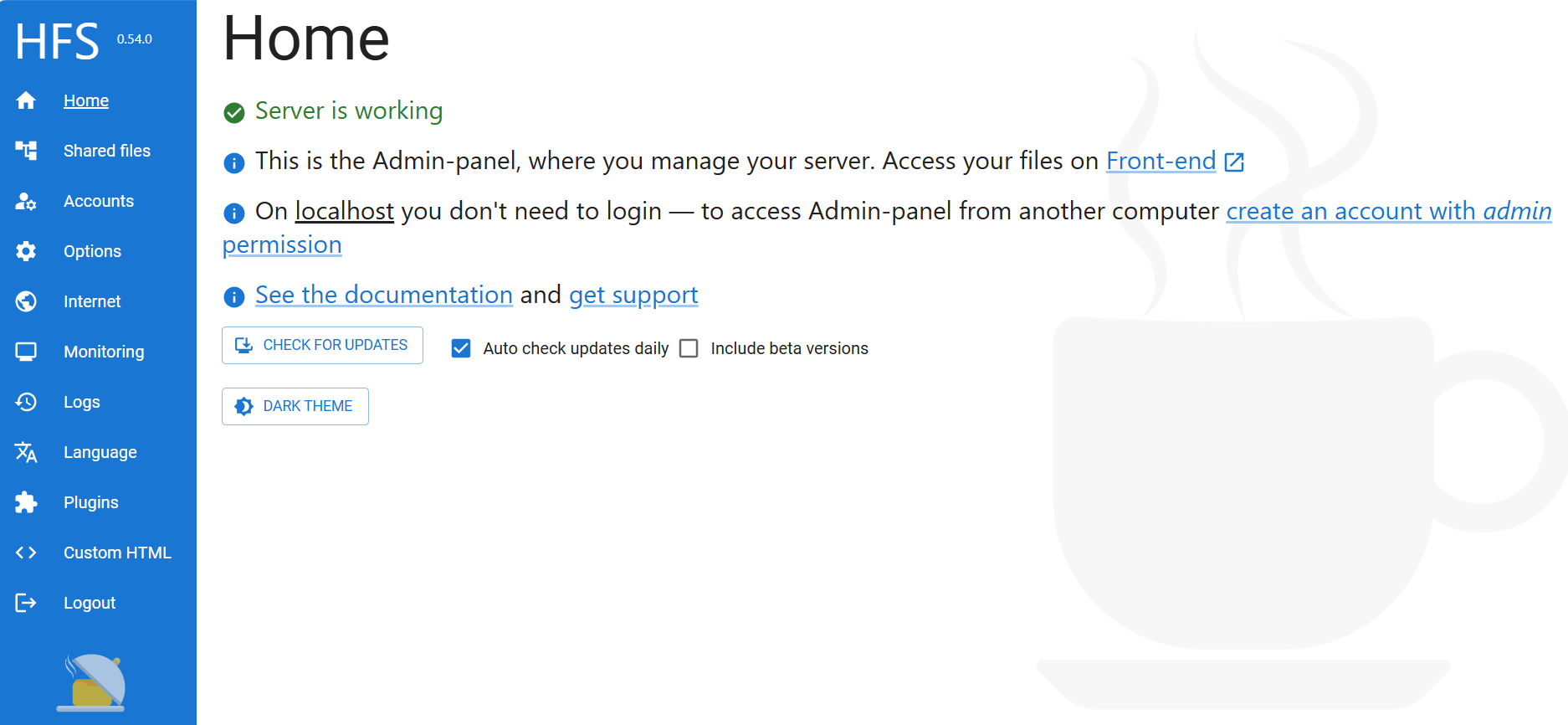Open the Logout menu item
Screen dimensions: 1568x725
click(90, 603)
